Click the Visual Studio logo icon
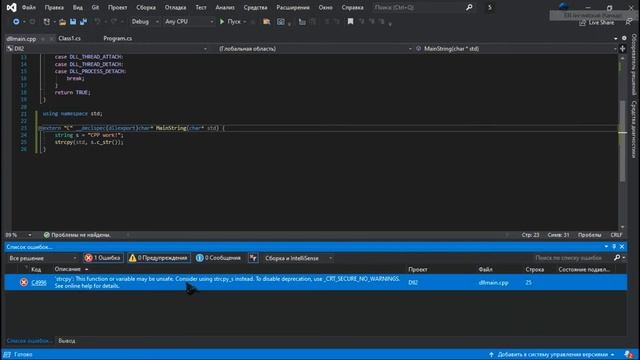640x360 pixels. point(11,7)
